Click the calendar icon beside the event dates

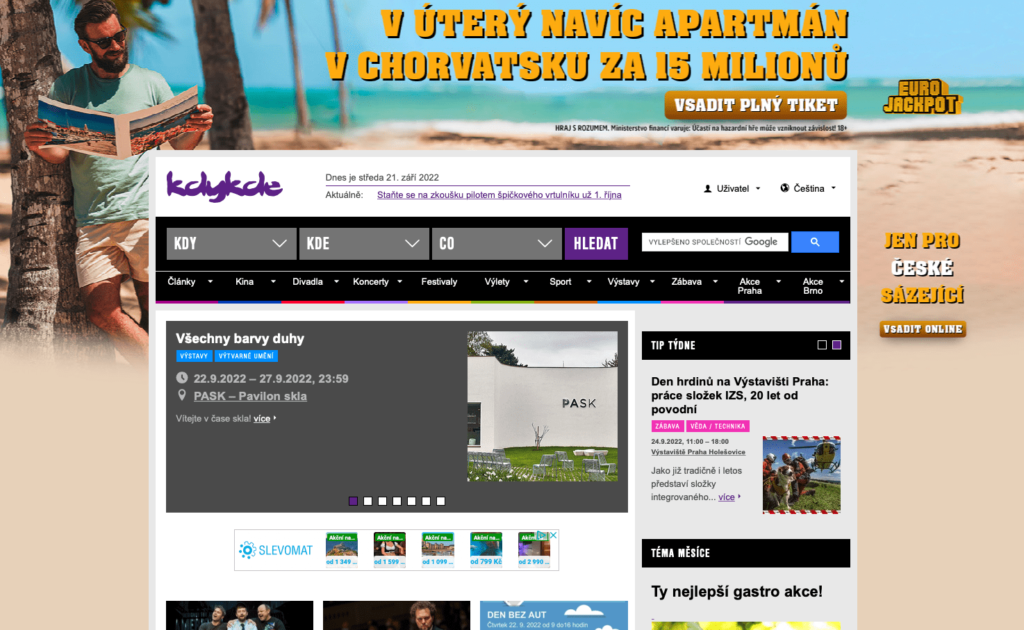(x=182, y=377)
